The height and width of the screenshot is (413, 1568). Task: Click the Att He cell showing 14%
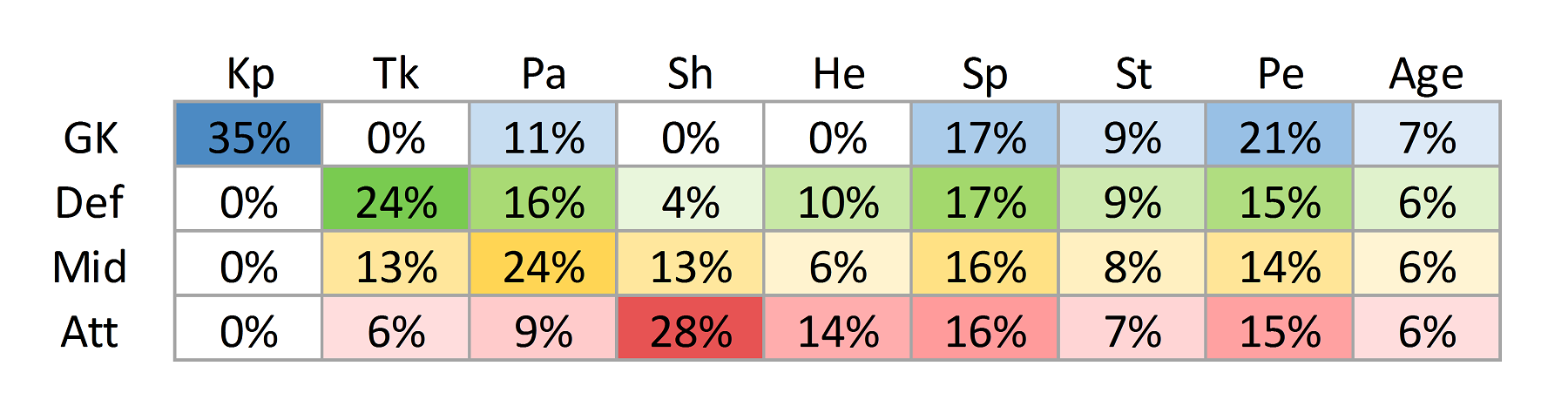coord(838,328)
